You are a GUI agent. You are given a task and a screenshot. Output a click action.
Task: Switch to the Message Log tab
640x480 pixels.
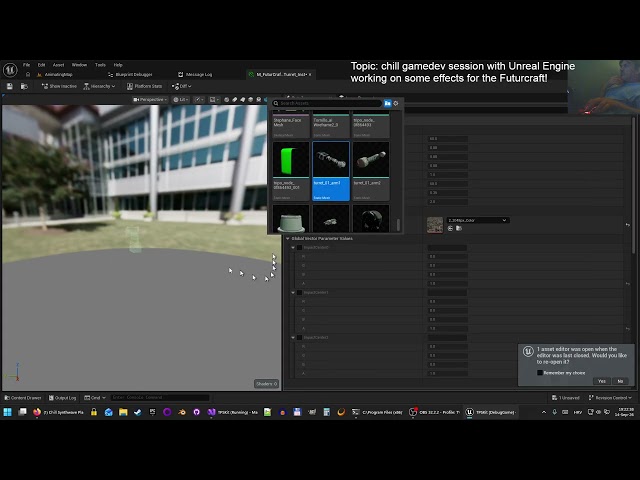point(195,75)
